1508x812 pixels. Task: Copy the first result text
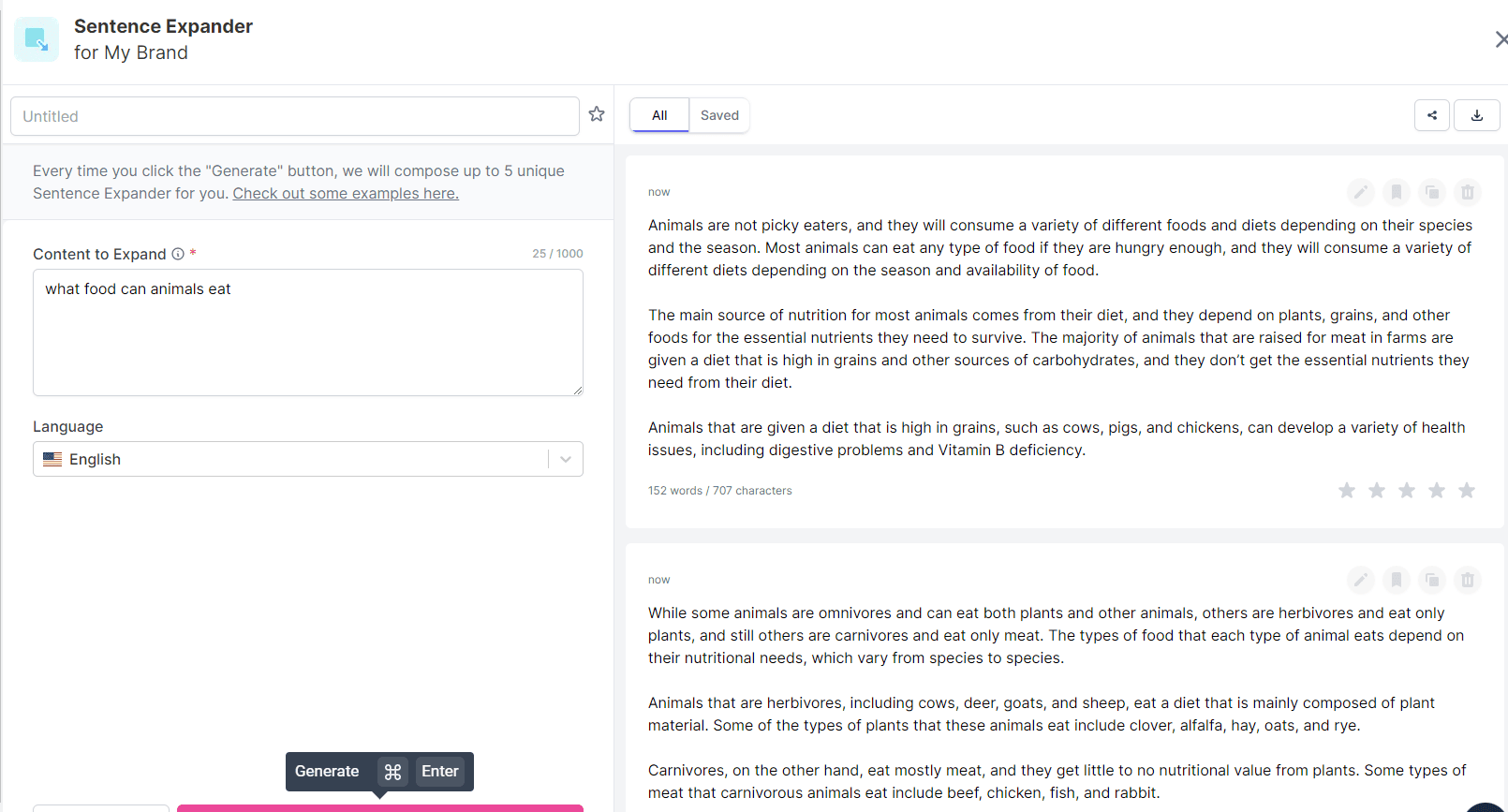1432,192
